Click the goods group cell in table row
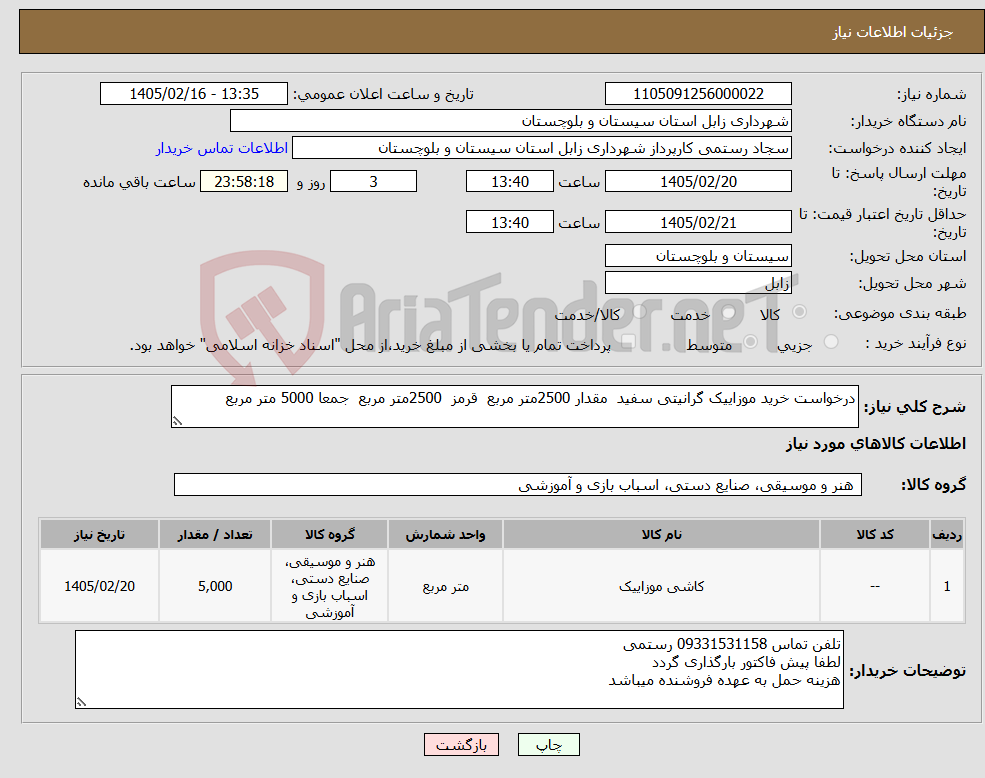Viewport: 985px width, 778px height. 329,586
